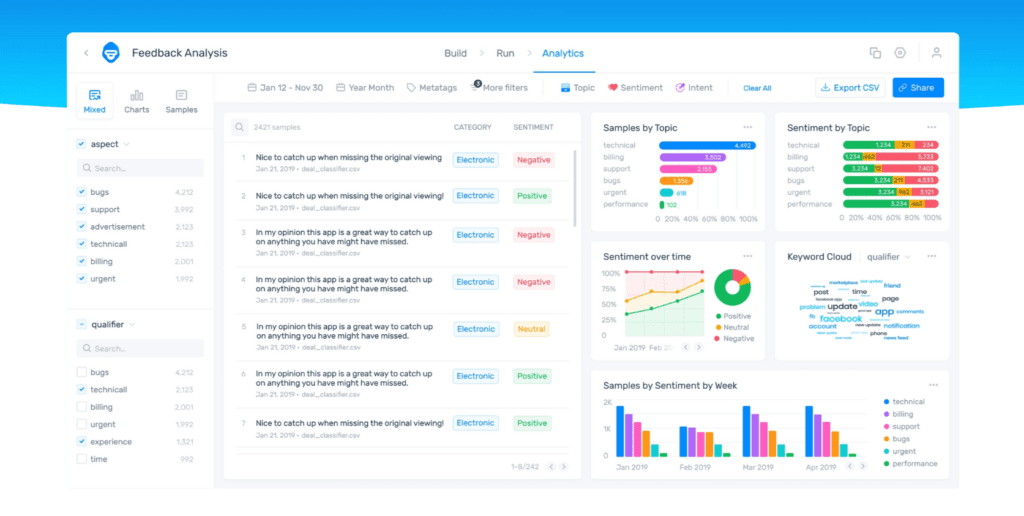The width and height of the screenshot is (1024, 516).
Task: Click the Metatags tag icon
Action: [x=411, y=88]
